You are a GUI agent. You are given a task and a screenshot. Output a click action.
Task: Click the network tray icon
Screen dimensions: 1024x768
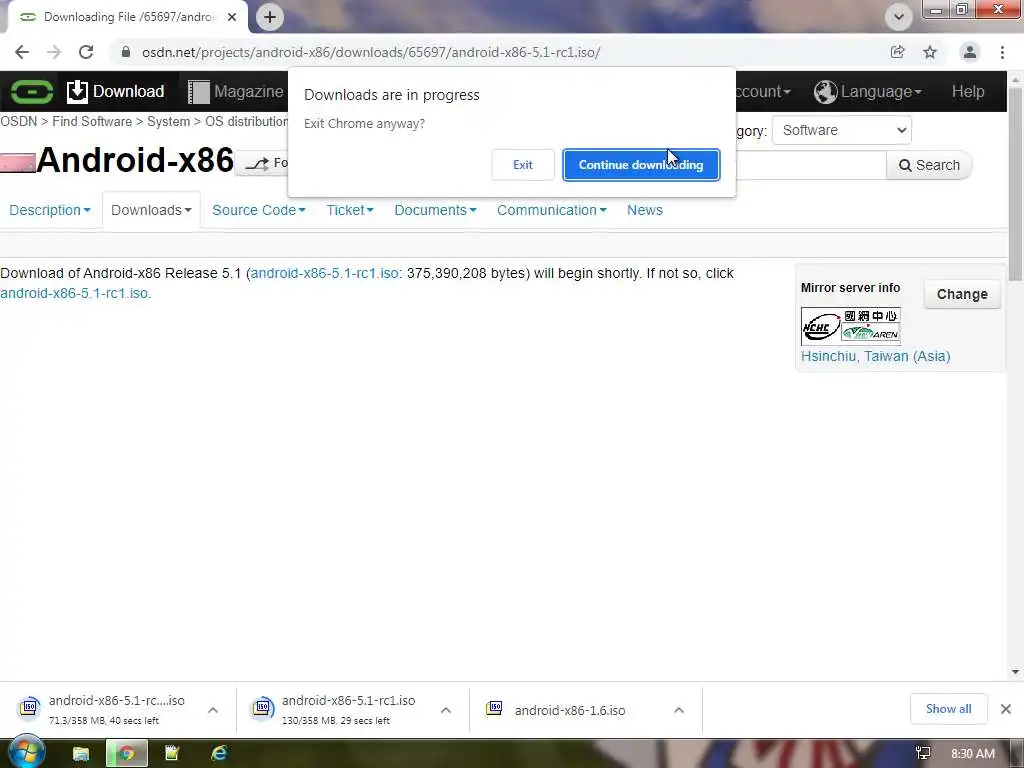(923, 754)
